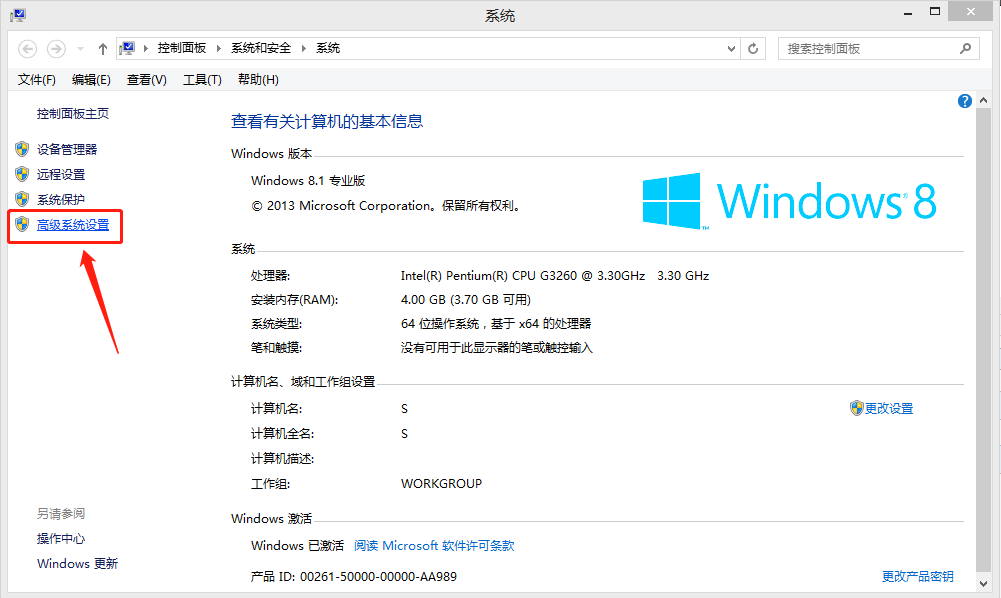
Task: Click the Windows 已激活 status text
Action: pos(297,546)
